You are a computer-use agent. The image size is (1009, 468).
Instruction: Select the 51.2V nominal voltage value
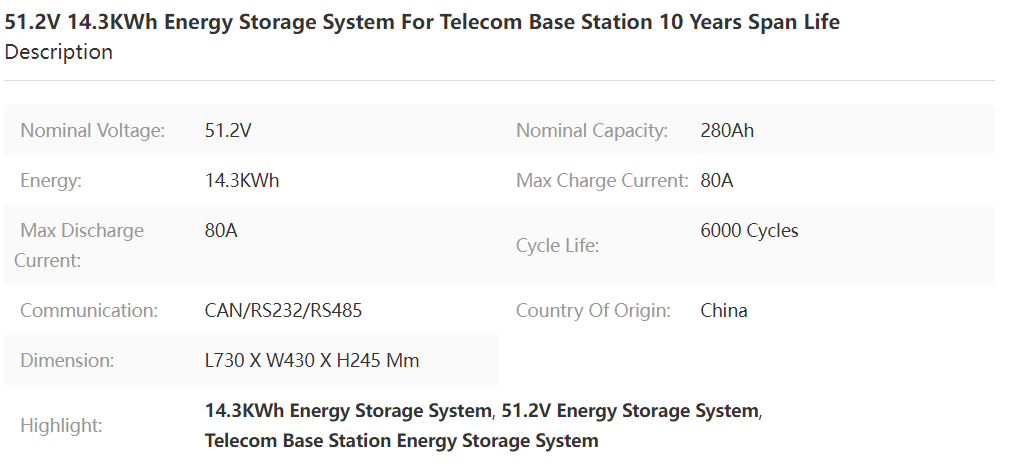click(x=228, y=131)
